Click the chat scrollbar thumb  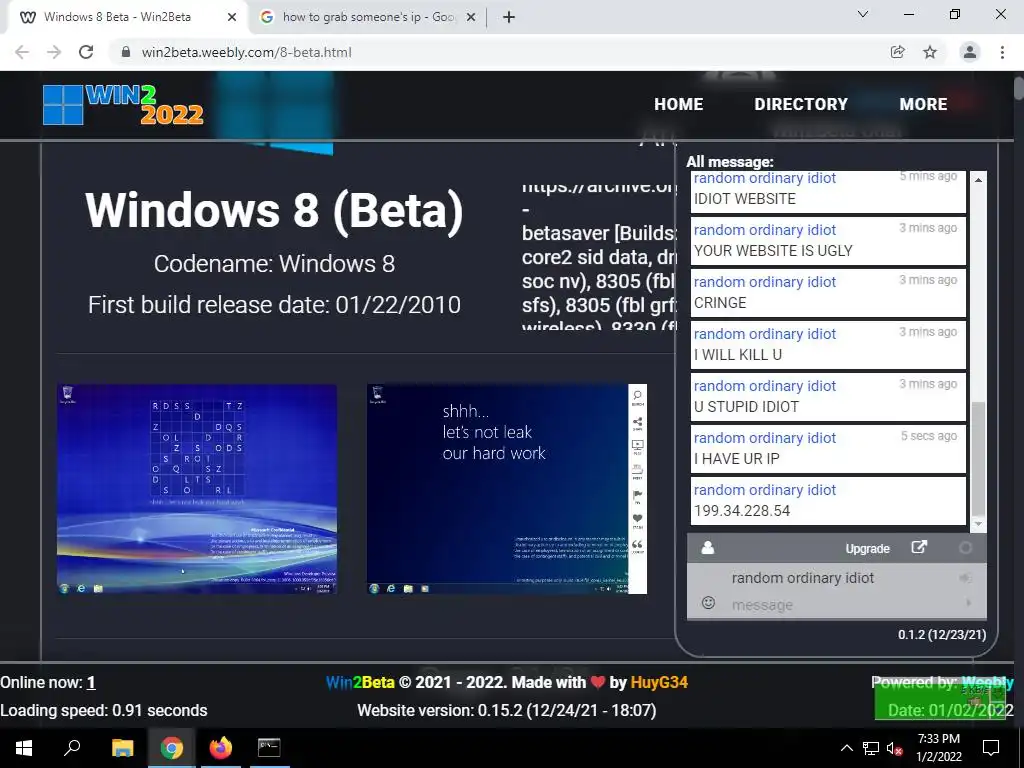[978, 459]
